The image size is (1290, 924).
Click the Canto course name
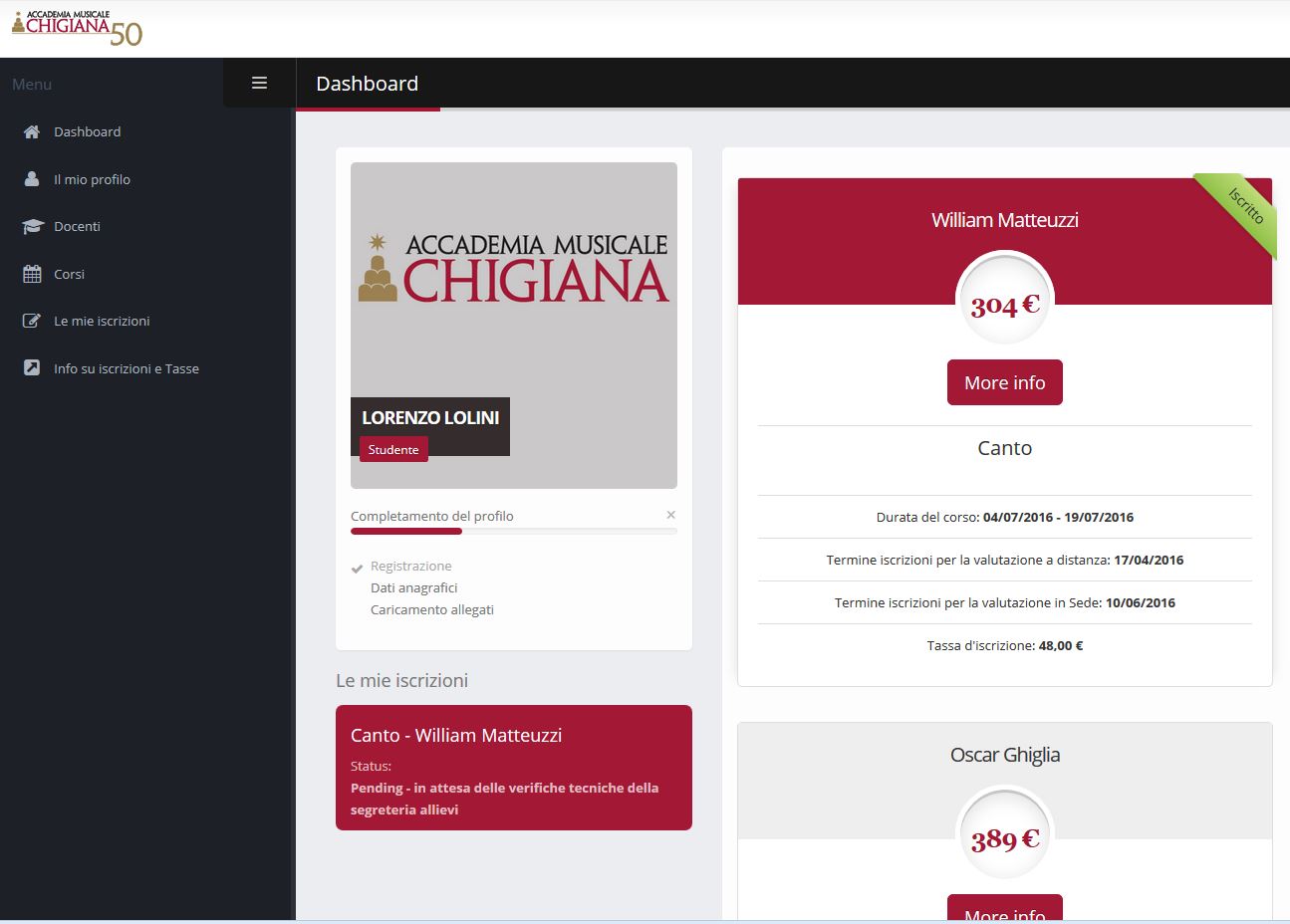click(x=1004, y=448)
